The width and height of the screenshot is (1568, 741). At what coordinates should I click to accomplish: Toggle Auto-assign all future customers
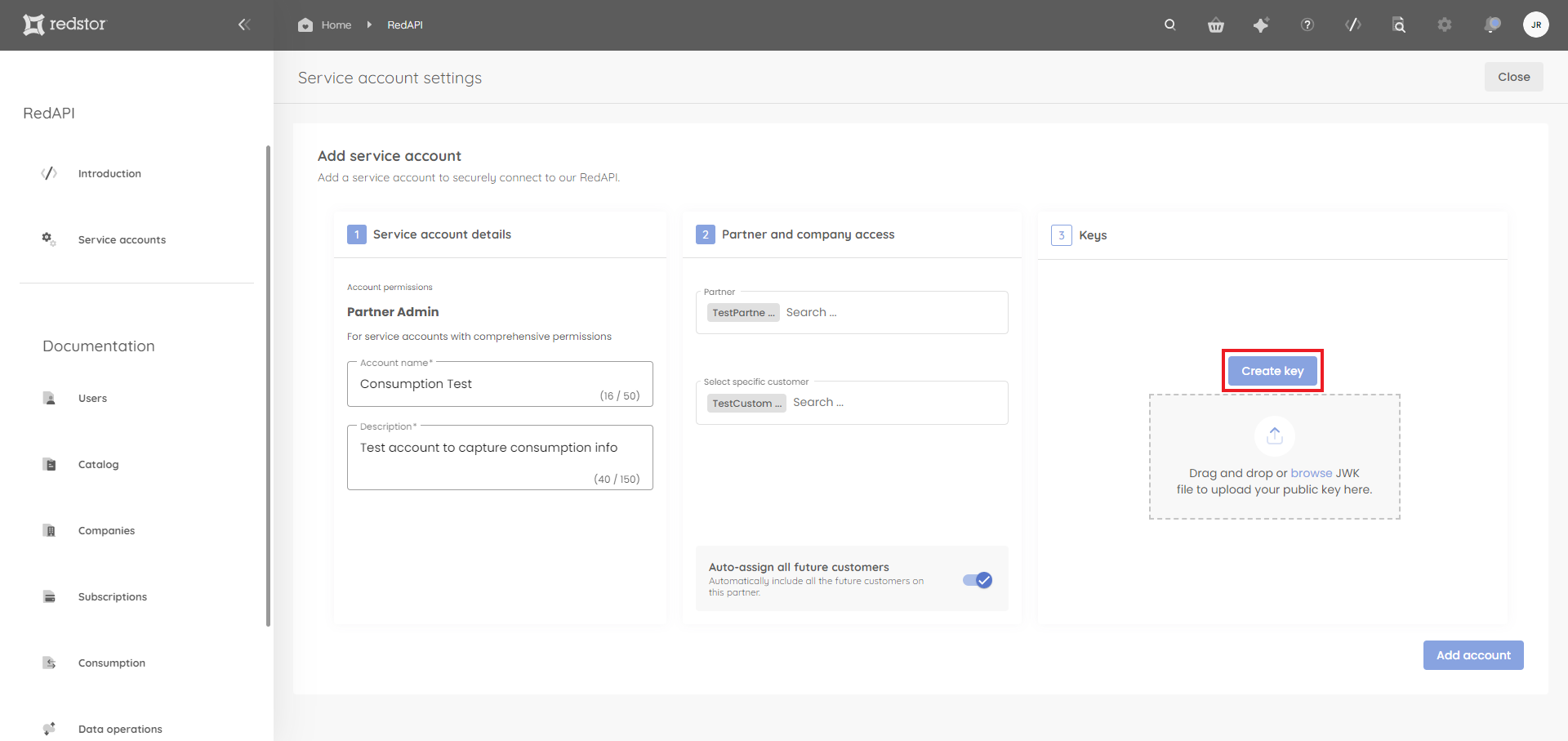[978, 580]
